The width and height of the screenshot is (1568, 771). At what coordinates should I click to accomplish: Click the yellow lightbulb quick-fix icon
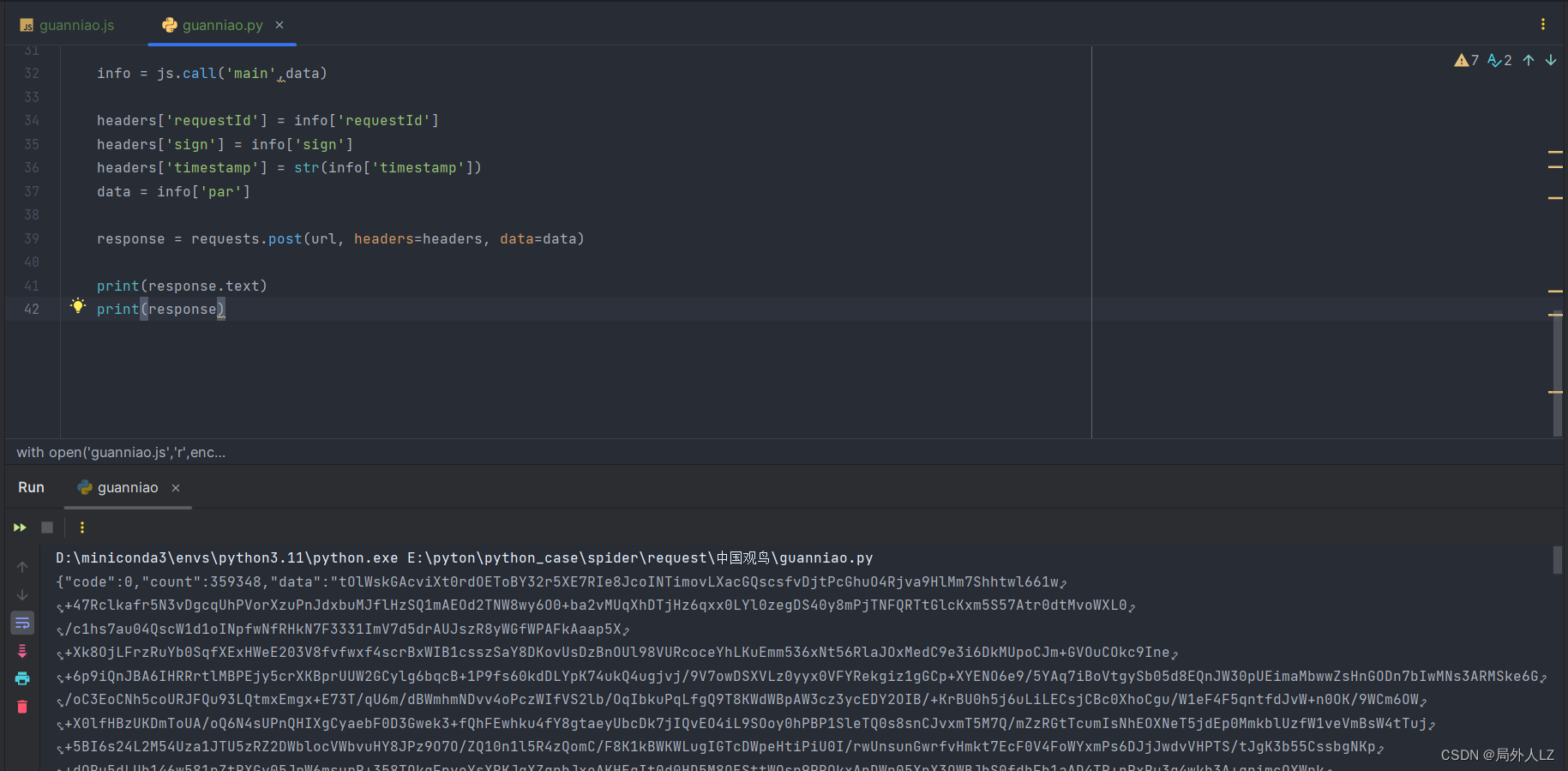pos(78,305)
